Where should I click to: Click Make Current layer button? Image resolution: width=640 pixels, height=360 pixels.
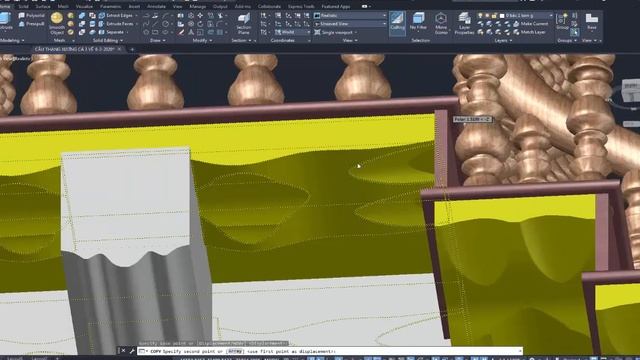pyautogui.click(x=531, y=24)
